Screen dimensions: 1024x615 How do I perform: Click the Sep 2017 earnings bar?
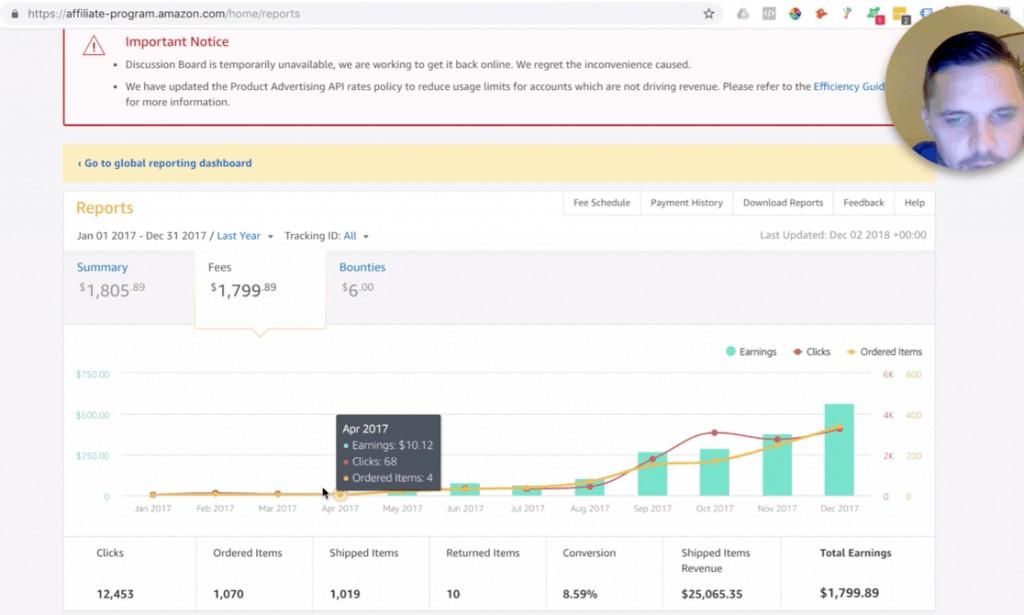[x=652, y=474]
